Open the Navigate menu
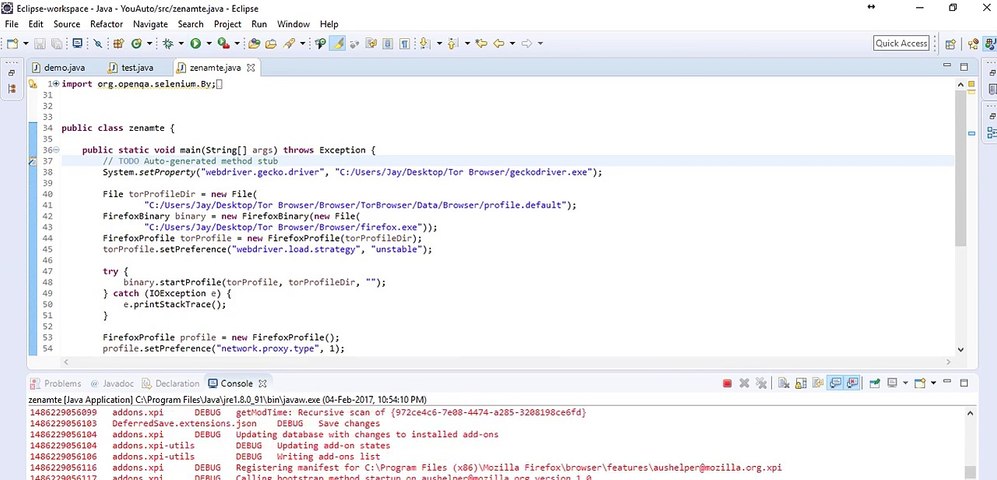The image size is (997, 480). click(150, 24)
